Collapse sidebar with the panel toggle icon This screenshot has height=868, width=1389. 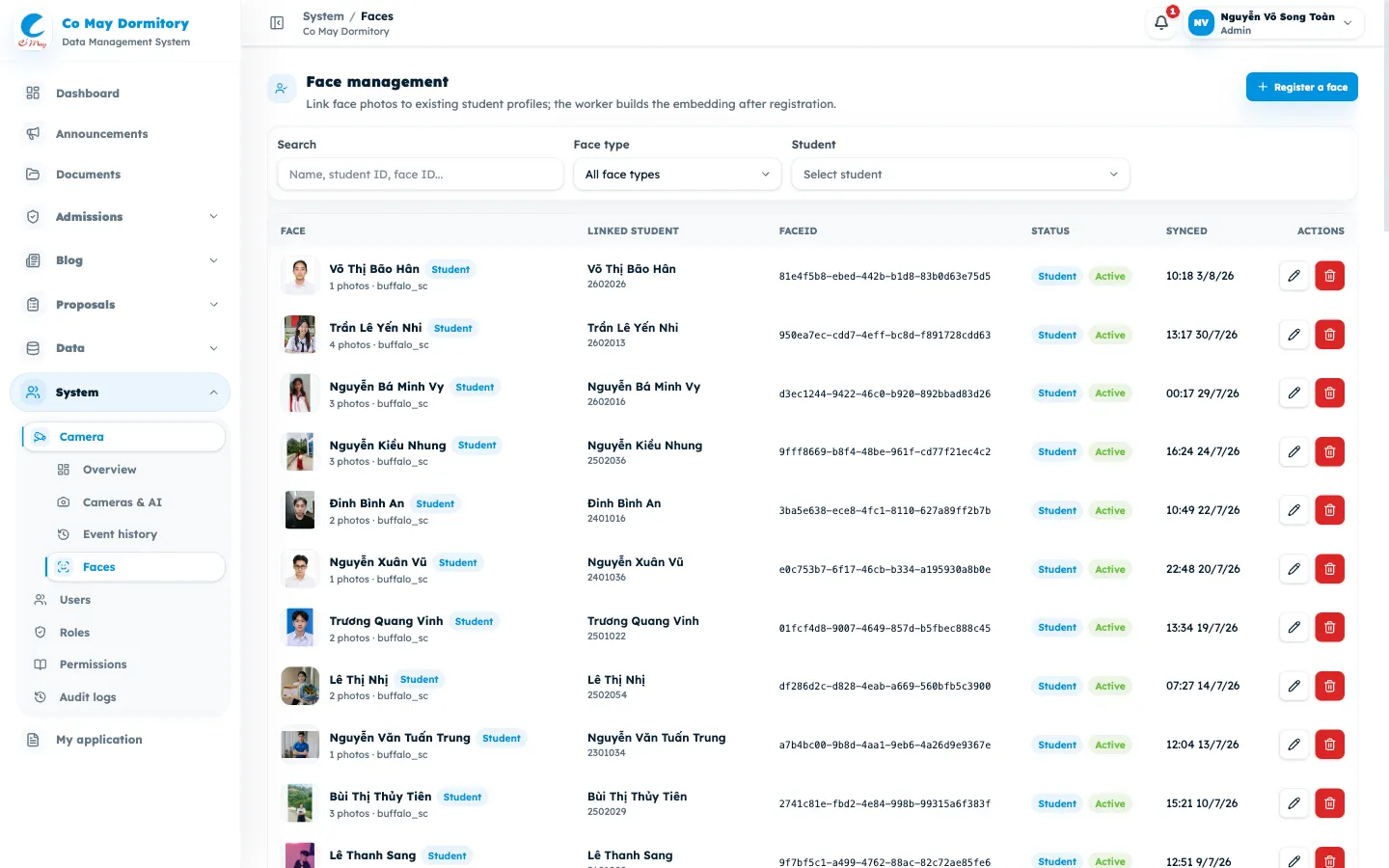[x=277, y=23]
